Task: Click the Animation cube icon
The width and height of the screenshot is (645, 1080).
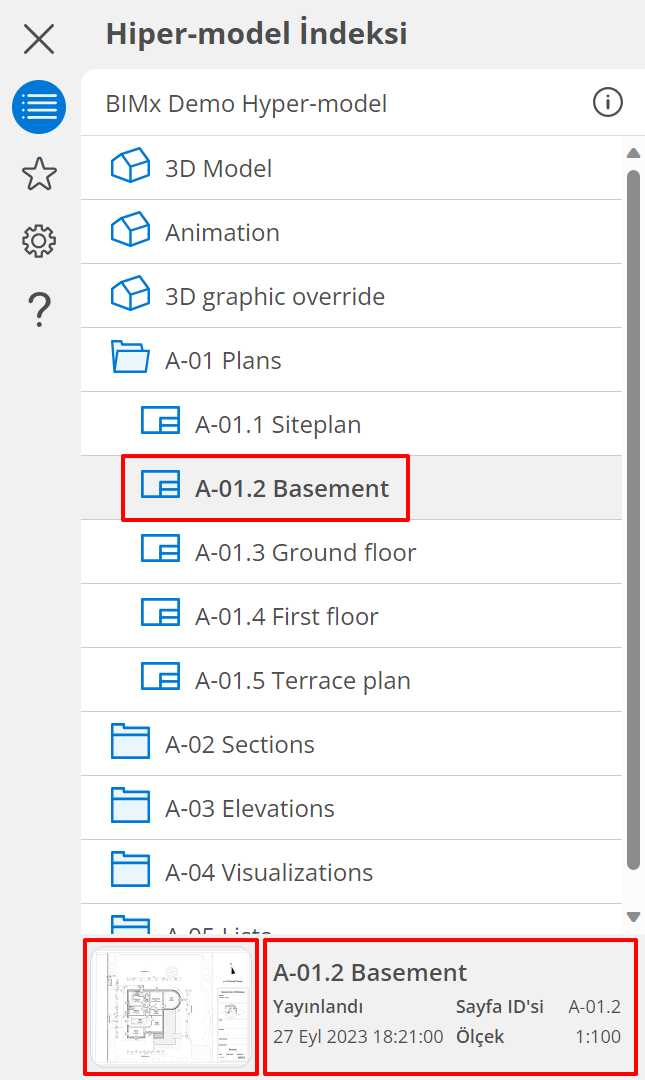Action: [x=130, y=232]
